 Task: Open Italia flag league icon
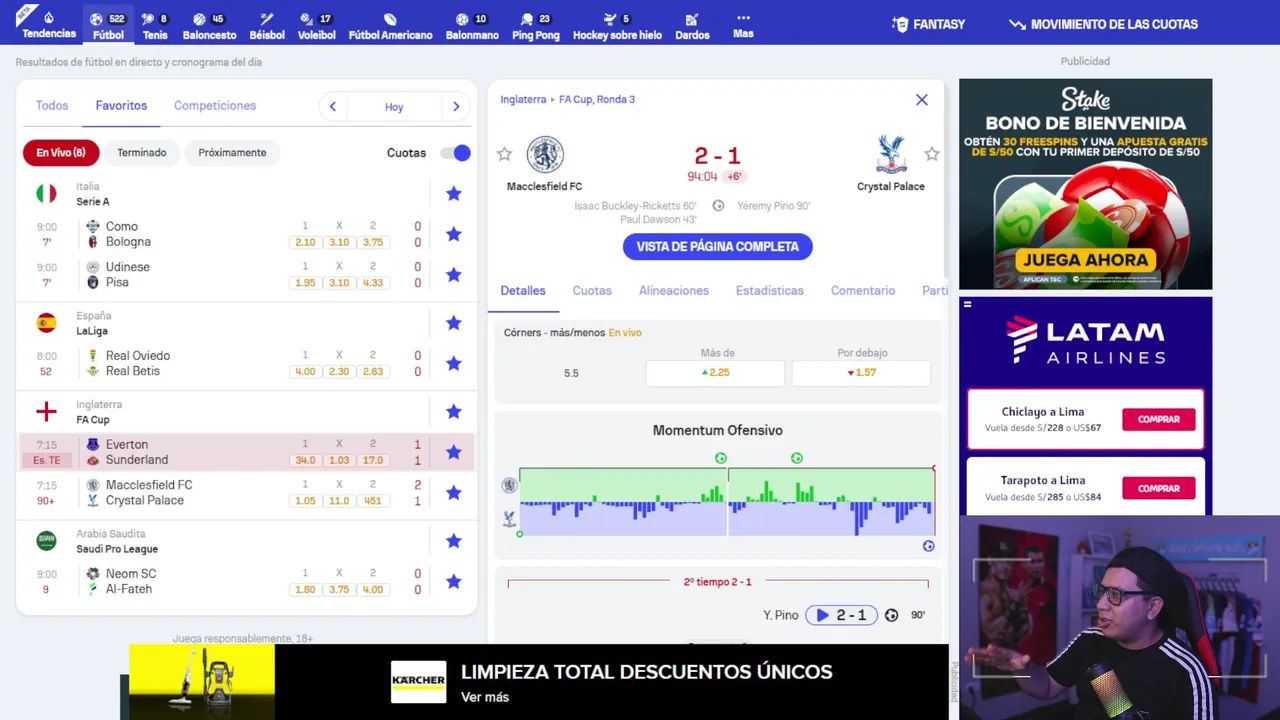coord(46,194)
